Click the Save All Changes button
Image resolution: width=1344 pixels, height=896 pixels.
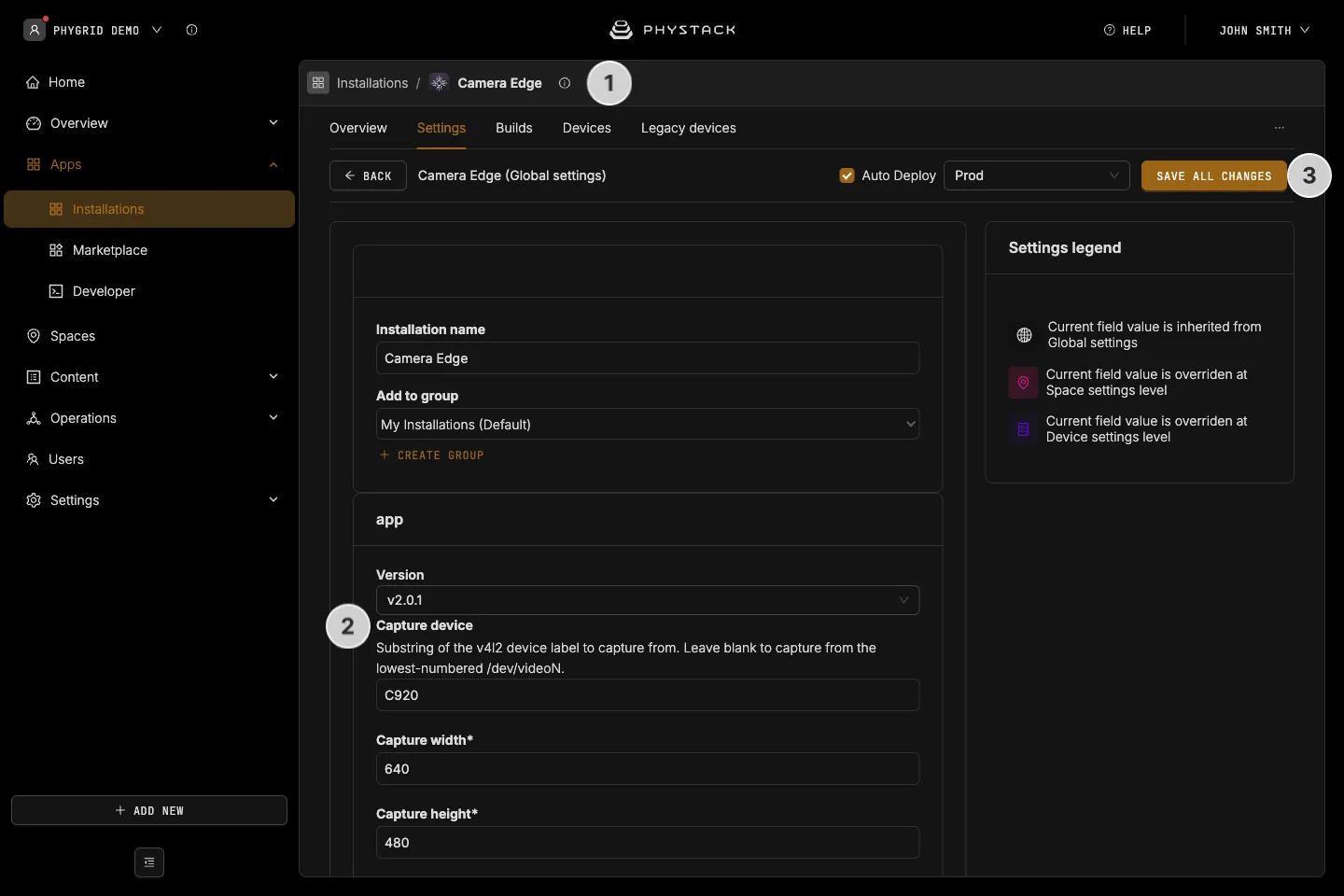point(1214,175)
